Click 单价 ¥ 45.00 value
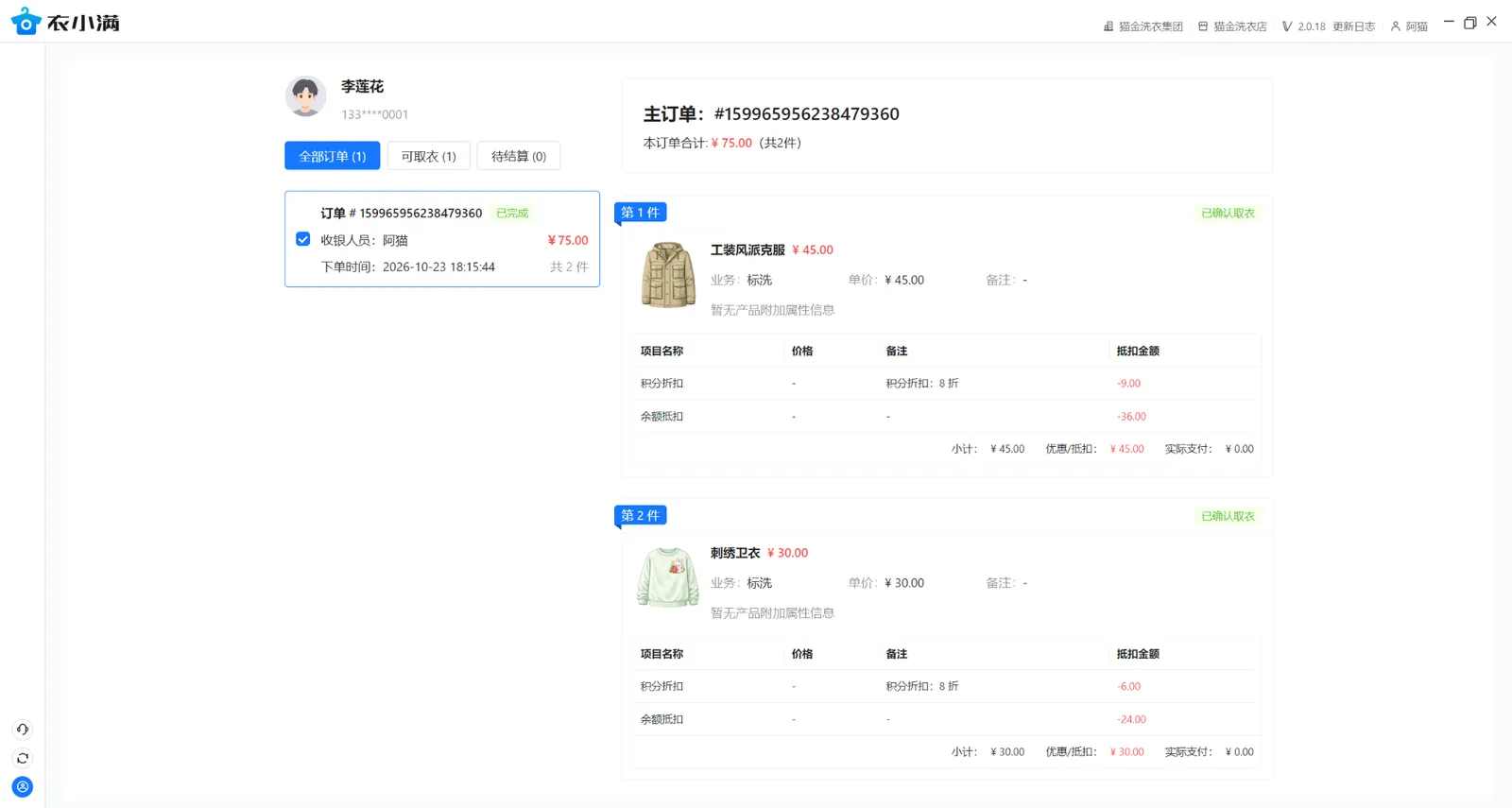Screen dimensions: 1512x808 point(904,280)
